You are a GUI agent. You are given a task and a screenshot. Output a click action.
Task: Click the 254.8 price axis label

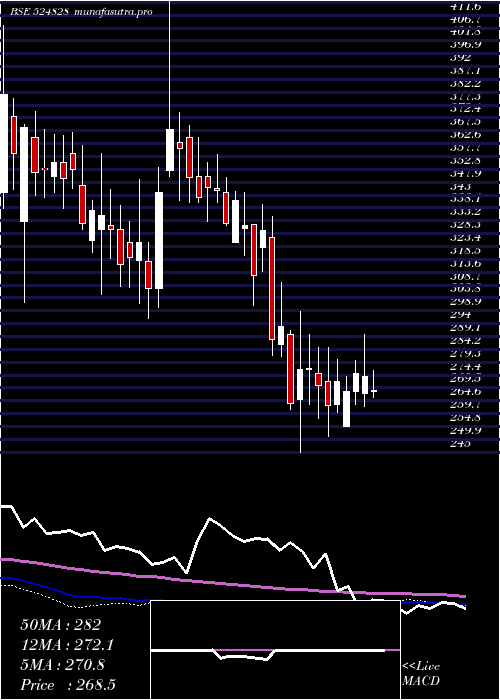(x=466, y=418)
